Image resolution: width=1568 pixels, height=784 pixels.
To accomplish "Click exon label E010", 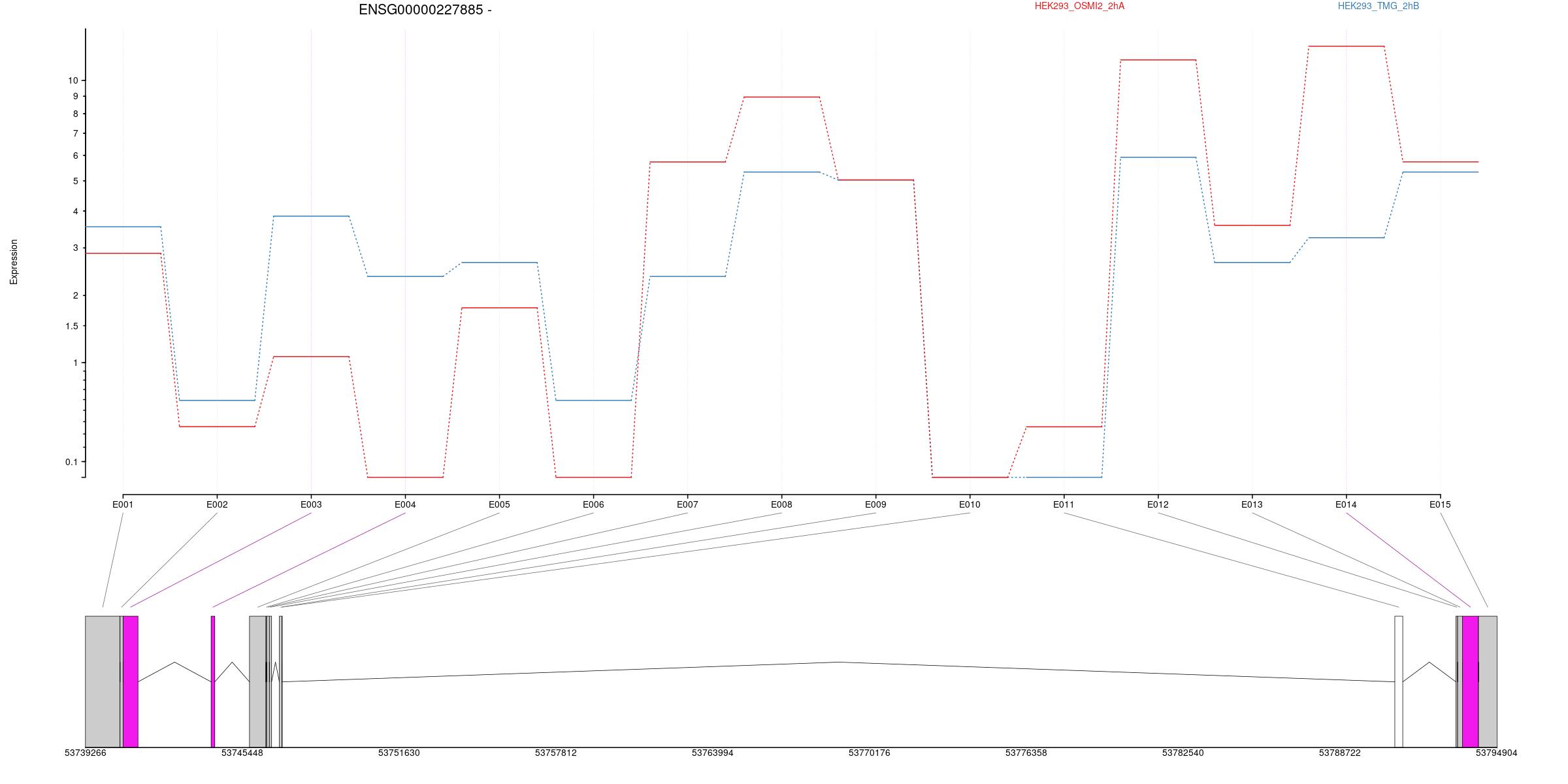I will pos(970,504).
